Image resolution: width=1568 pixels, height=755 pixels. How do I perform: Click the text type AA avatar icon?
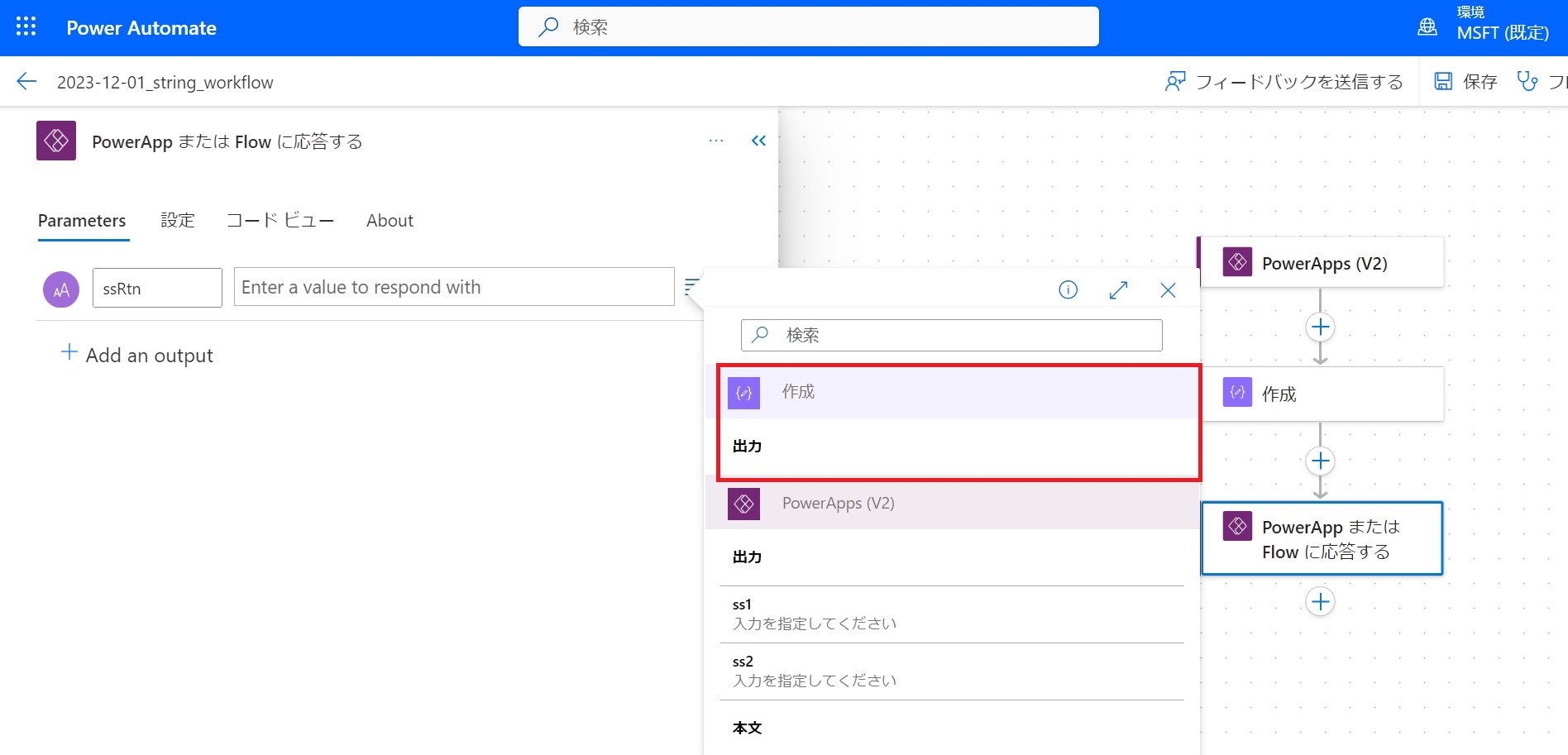click(61, 289)
